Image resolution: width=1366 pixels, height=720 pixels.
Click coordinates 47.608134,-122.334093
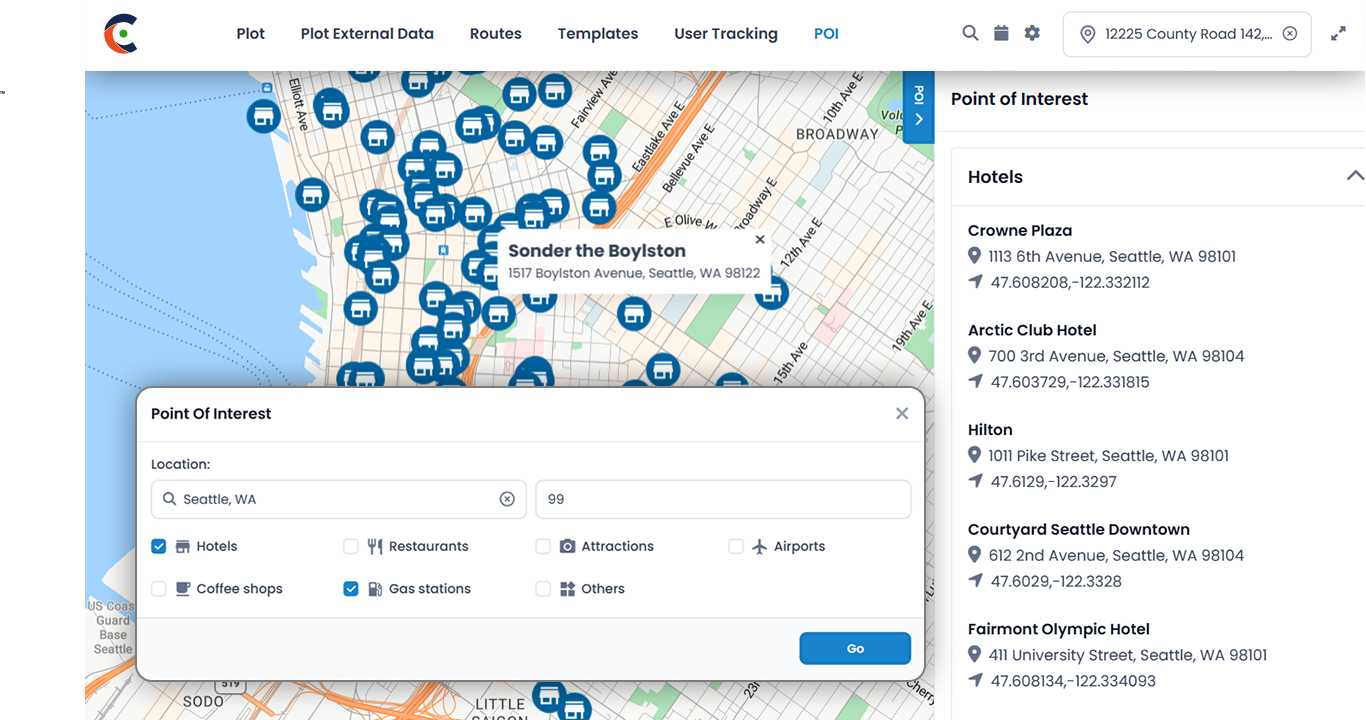click(x=1073, y=681)
